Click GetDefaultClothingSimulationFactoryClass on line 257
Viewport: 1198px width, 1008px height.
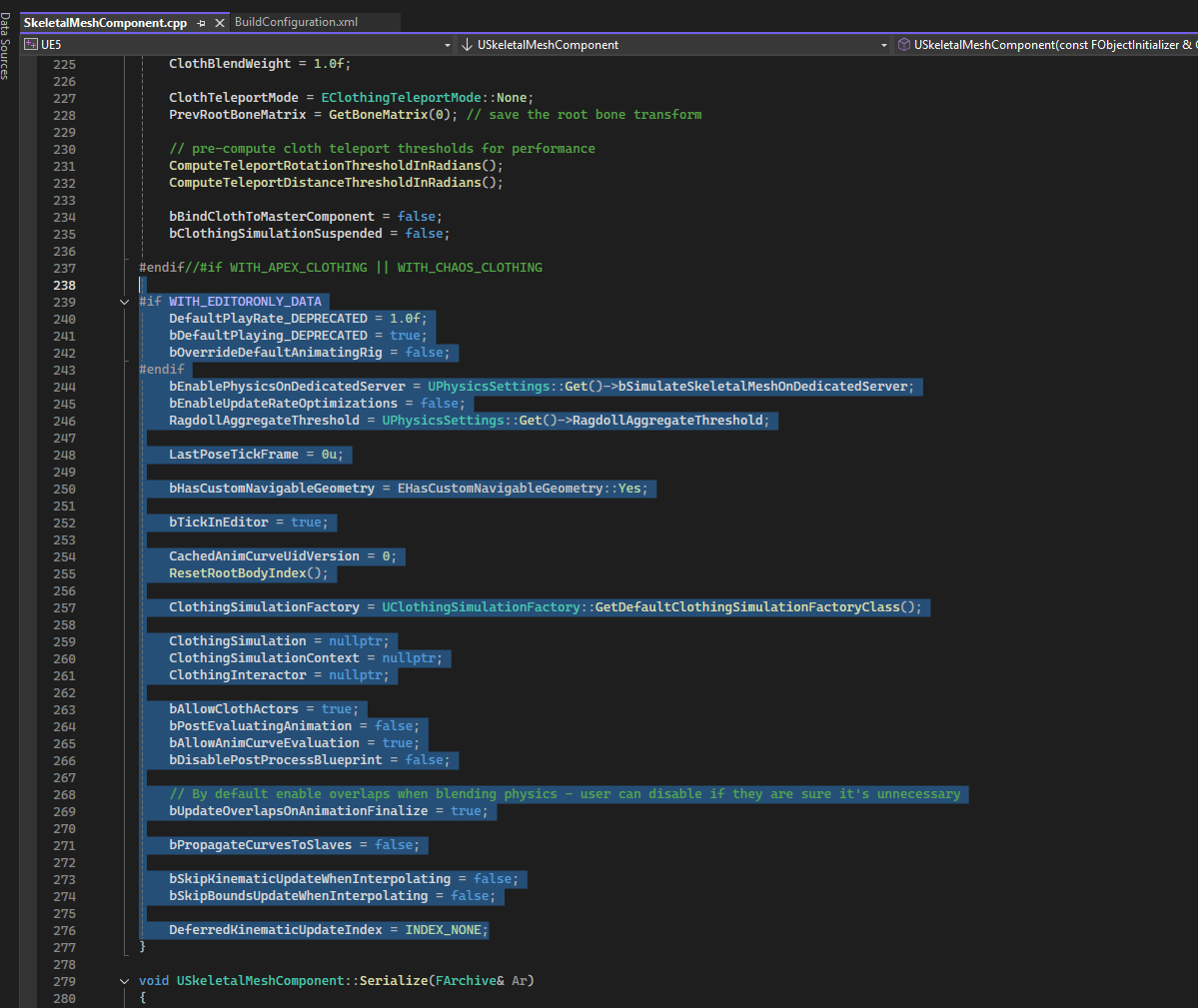point(746,607)
